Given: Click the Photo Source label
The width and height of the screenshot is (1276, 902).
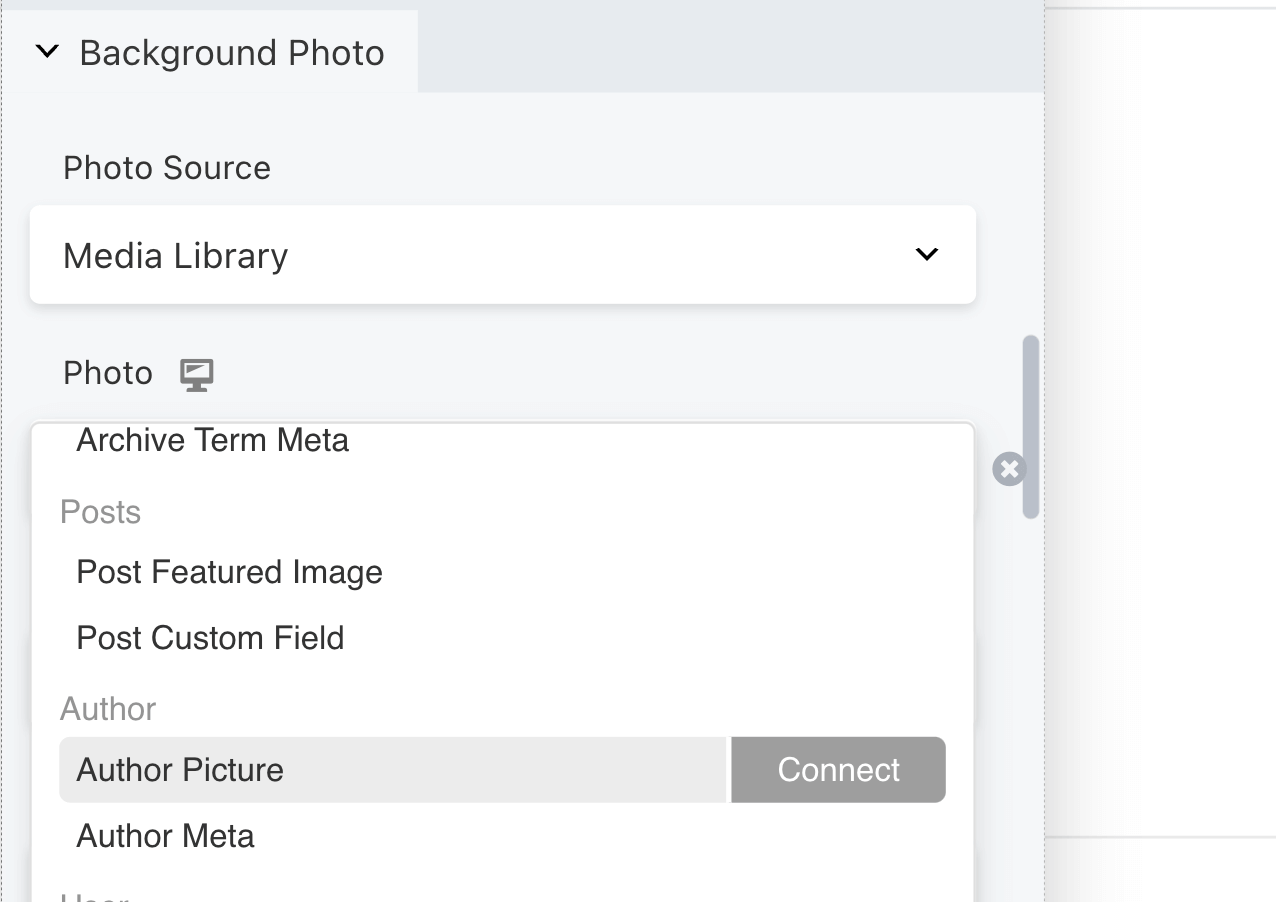Looking at the screenshot, I should click(166, 167).
